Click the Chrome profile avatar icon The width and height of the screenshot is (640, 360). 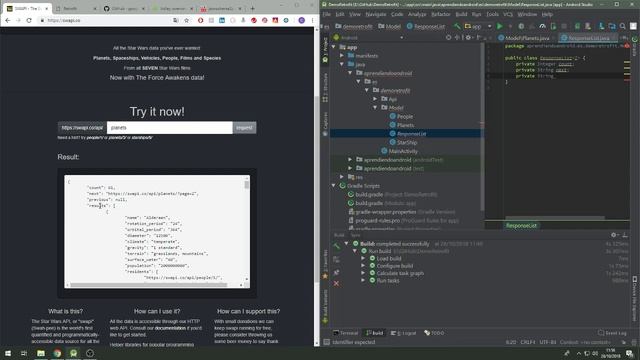tap(302, 20)
